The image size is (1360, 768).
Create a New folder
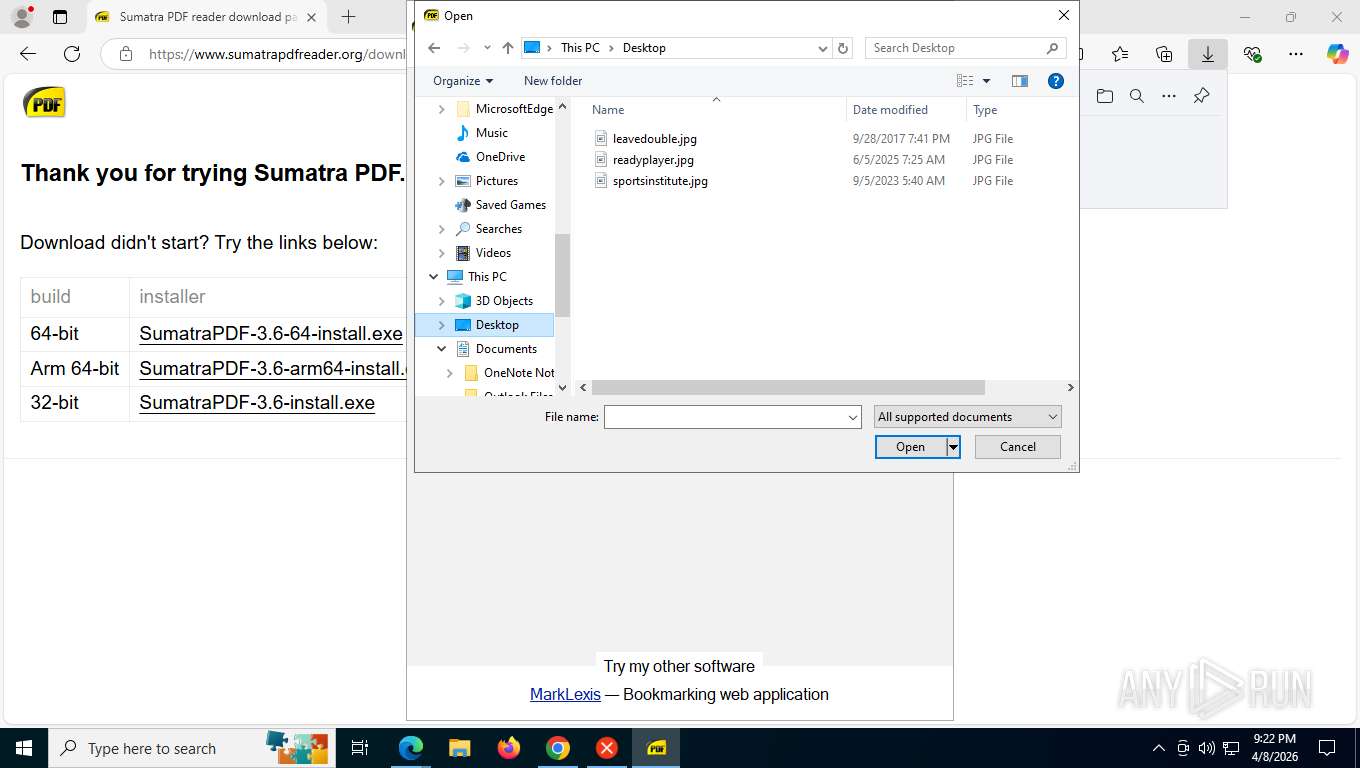click(x=553, y=81)
